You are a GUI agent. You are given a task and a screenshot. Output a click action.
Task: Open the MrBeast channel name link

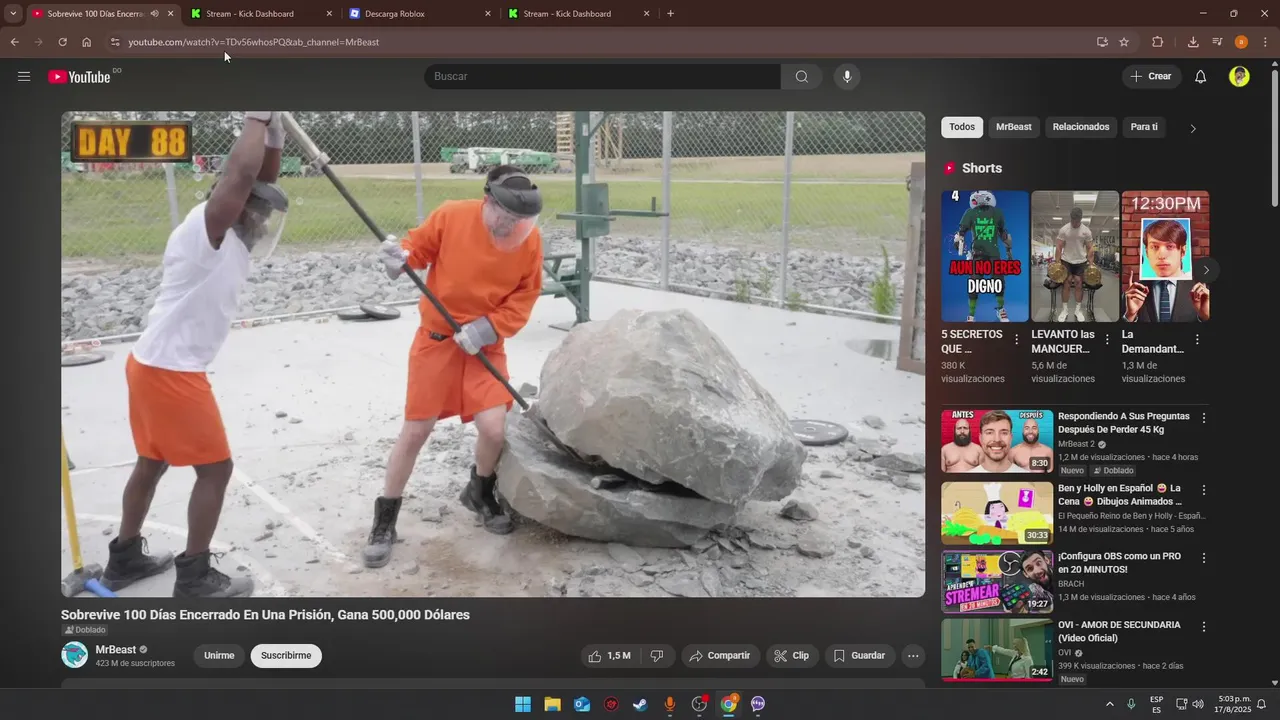click(115, 650)
